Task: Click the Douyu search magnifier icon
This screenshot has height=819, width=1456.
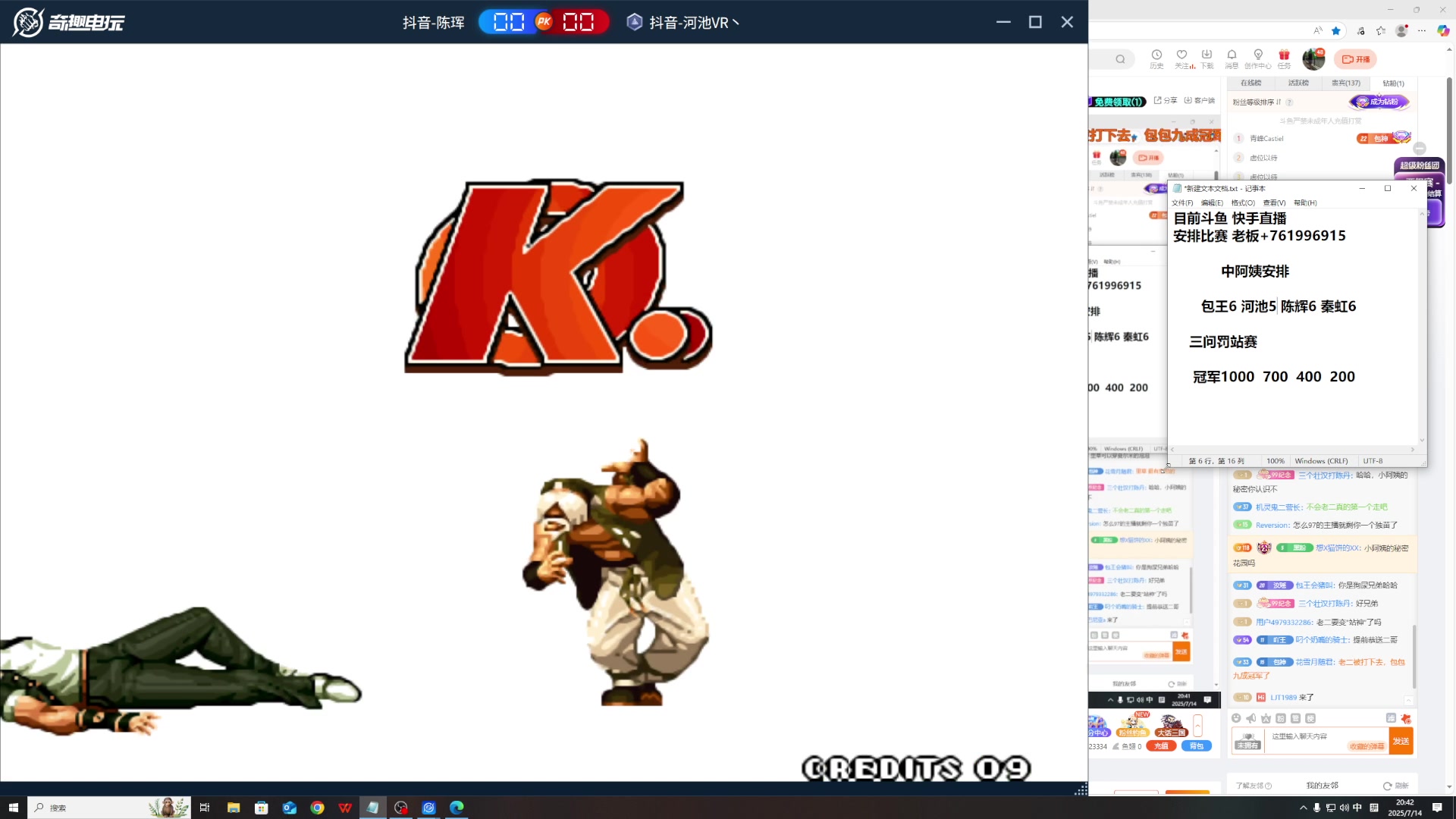Action: coord(1120,59)
